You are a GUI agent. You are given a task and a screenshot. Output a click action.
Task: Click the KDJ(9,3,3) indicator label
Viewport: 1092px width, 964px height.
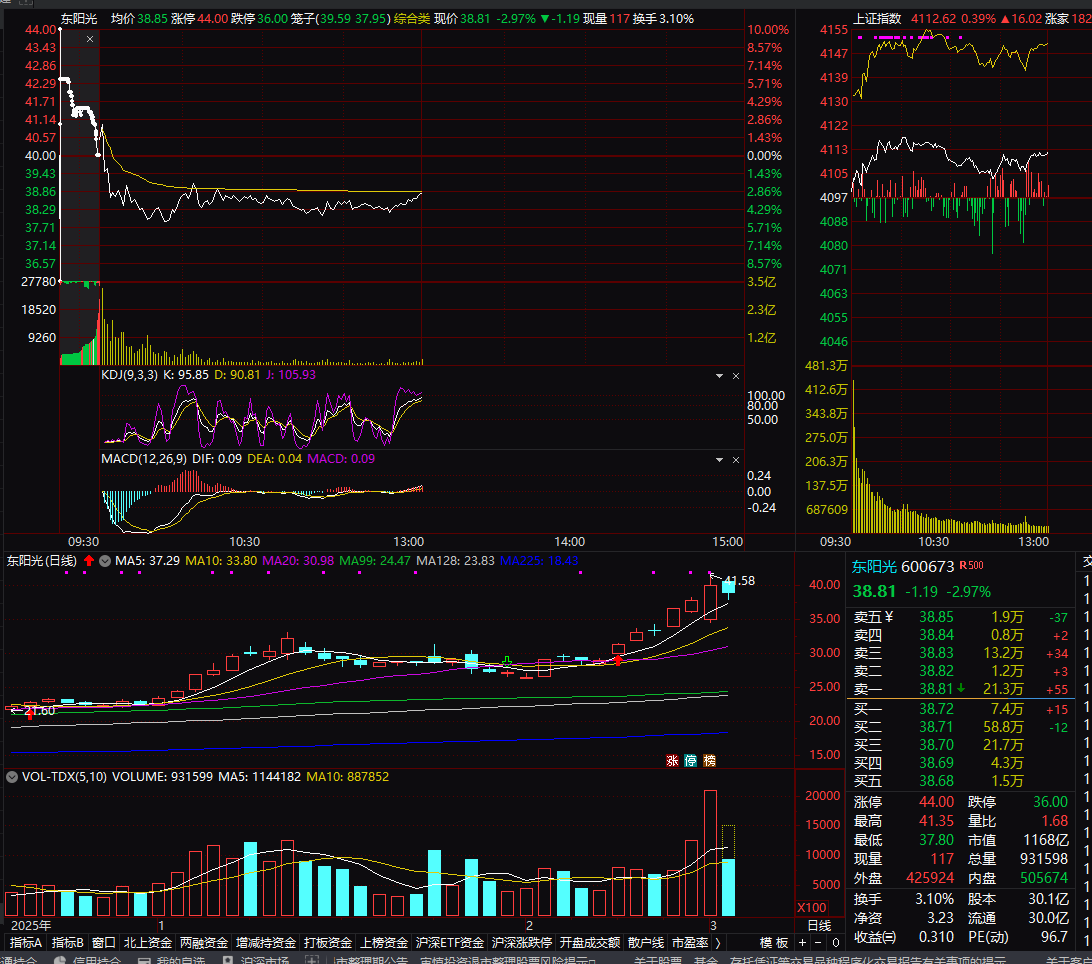(x=130, y=375)
